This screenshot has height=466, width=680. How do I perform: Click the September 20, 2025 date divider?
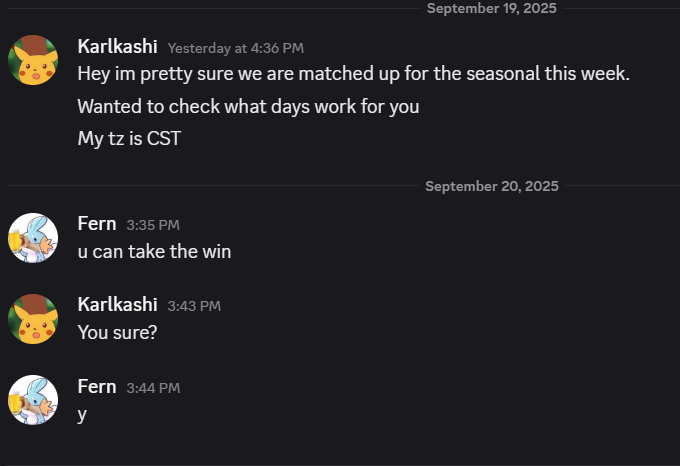click(x=491, y=186)
